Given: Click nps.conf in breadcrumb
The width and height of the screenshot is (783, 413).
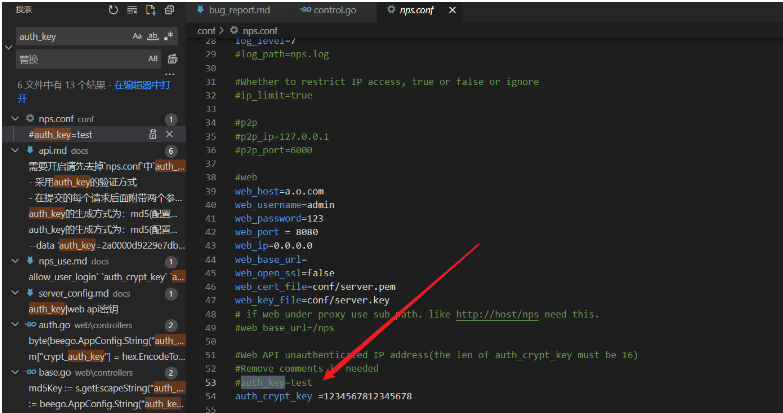Looking at the screenshot, I should (260, 30).
